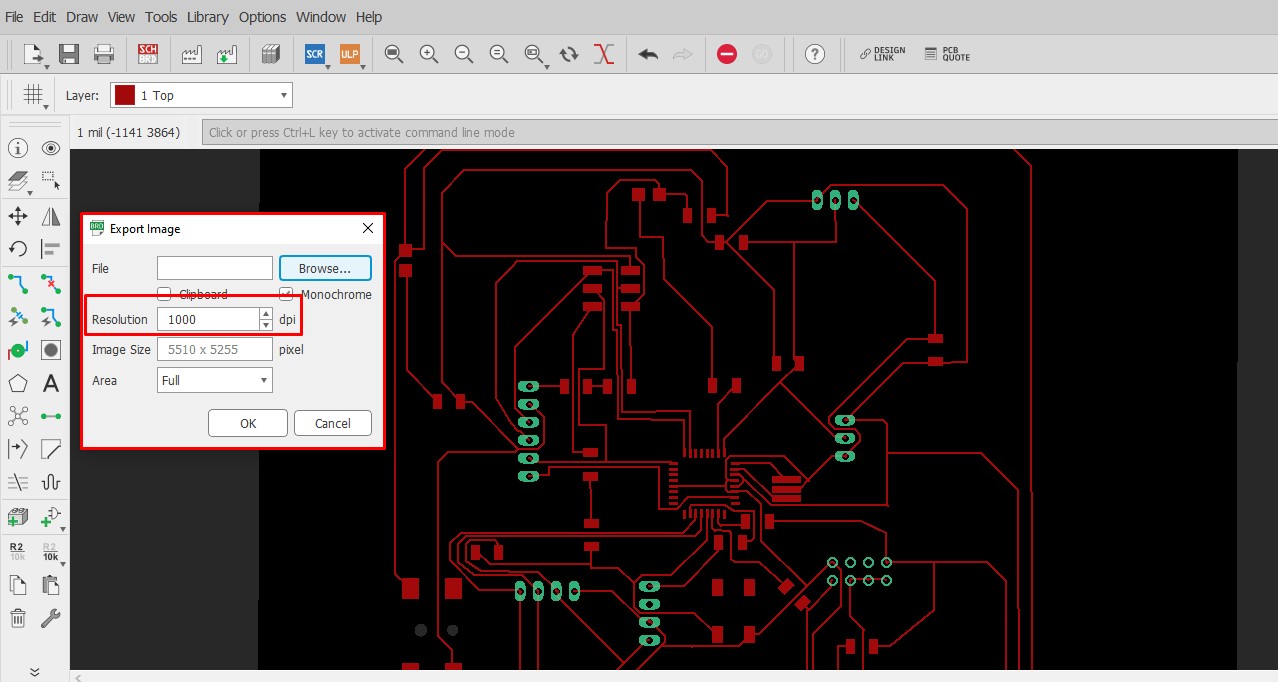The height and width of the screenshot is (682, 1278).
Task: Select the Paste clipboard tool
Action: click(x=51, y=585)
